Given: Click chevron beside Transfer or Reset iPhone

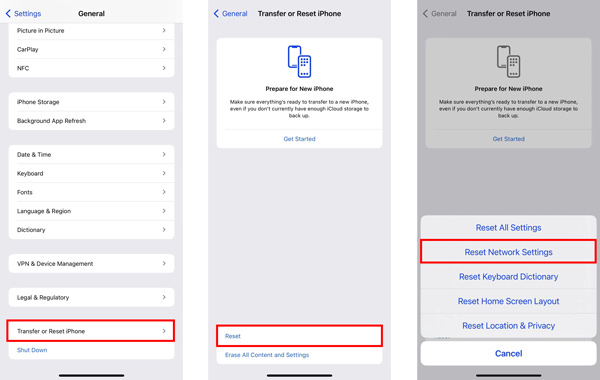Looking at the screenshot, I should pos(164,331).
